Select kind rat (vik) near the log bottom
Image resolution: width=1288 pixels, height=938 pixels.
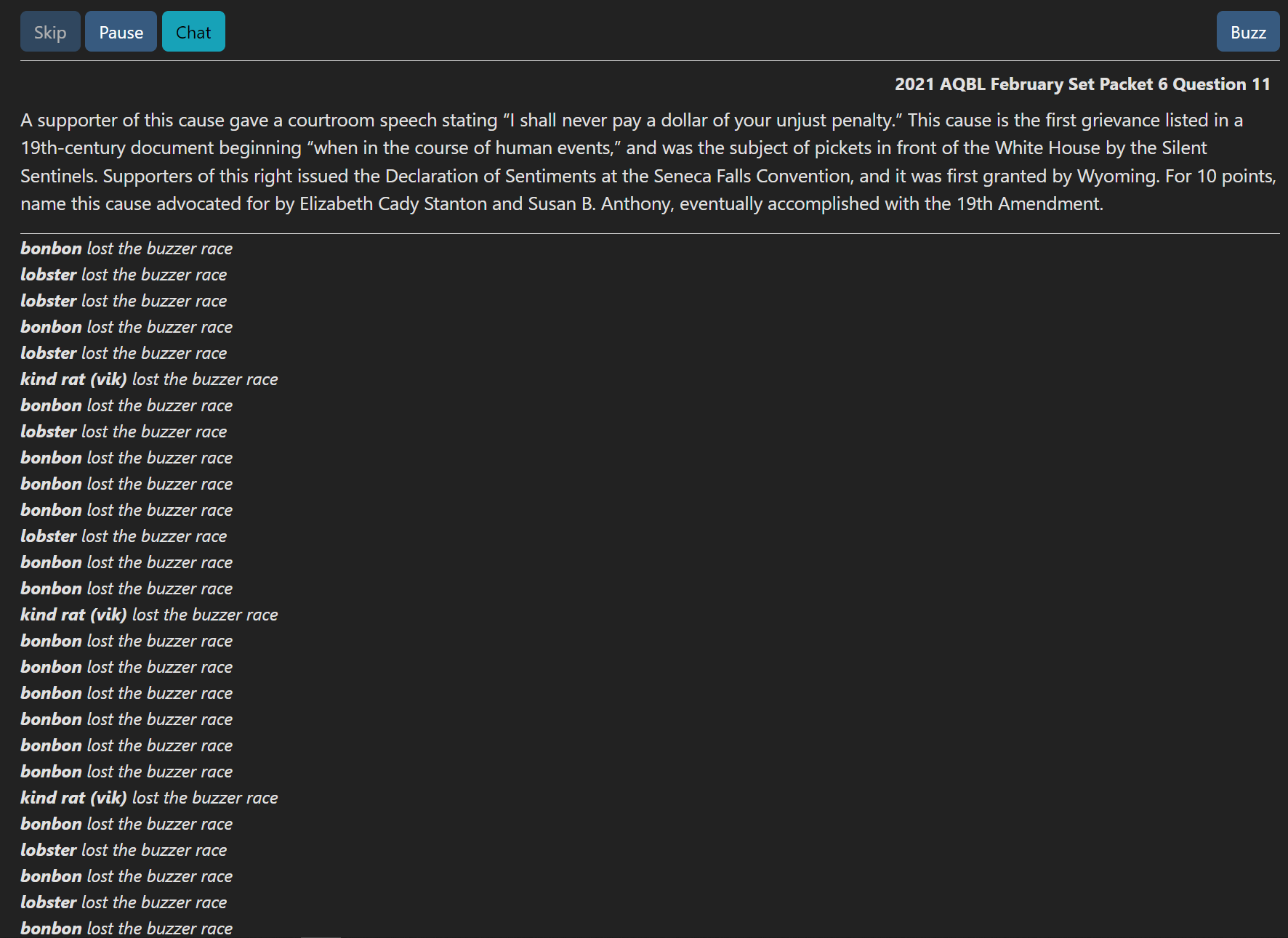[149, 797]
